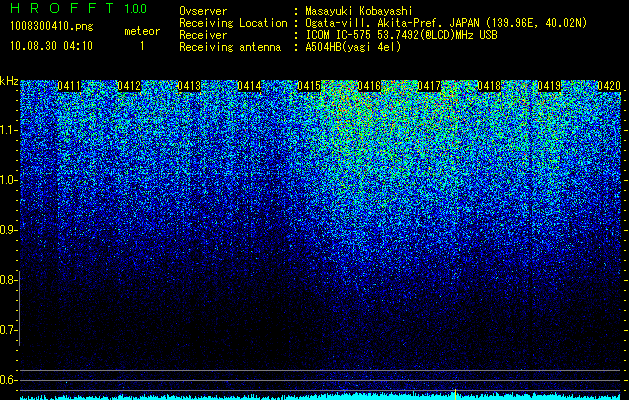Click the date stamp 10.08.30 04:10
Screen dimensions: 629x400
(51, 46)
